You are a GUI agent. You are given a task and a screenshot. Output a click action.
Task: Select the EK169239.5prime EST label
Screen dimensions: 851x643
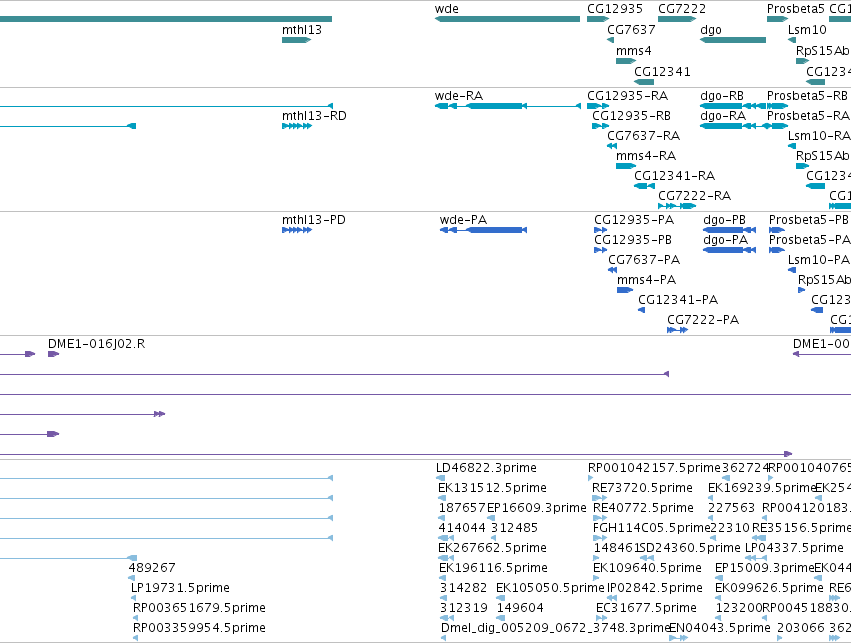tap(762, 488)
